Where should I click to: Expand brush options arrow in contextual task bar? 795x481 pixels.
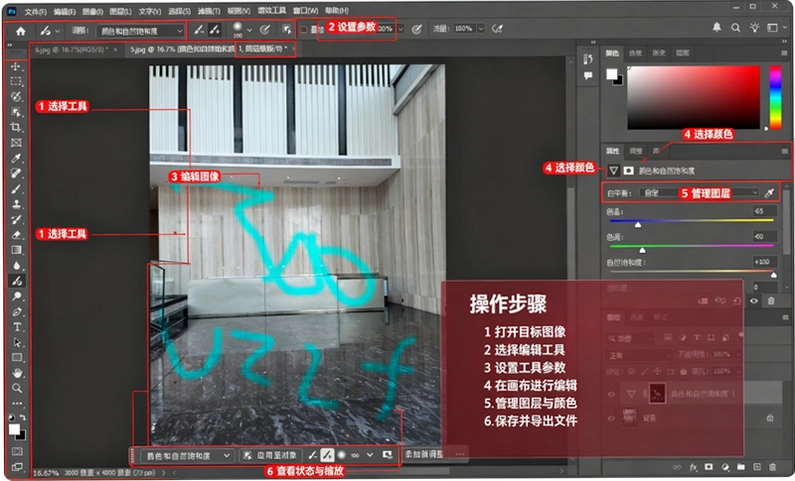coord(370,455)
